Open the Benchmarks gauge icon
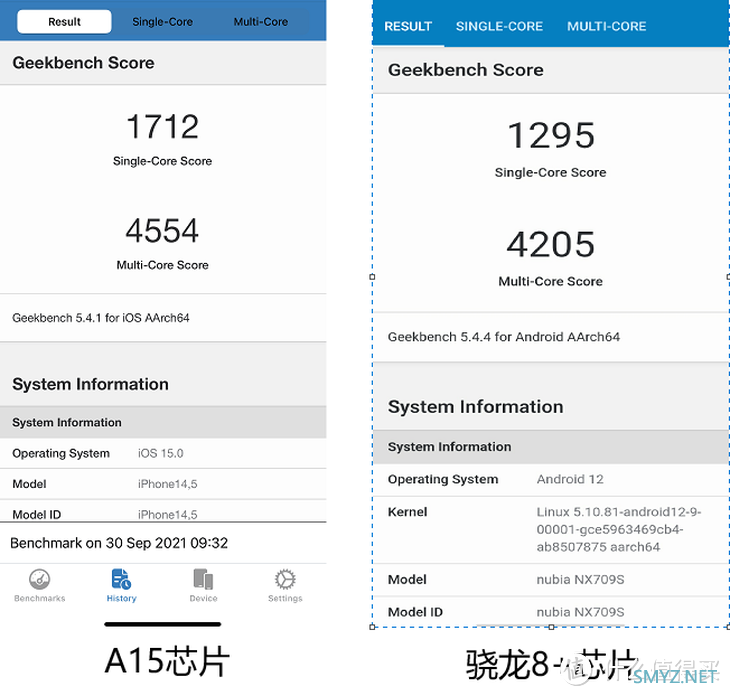The height and width of the screenshot is (696, 730). pyautogui.click(x=40, y=580)
